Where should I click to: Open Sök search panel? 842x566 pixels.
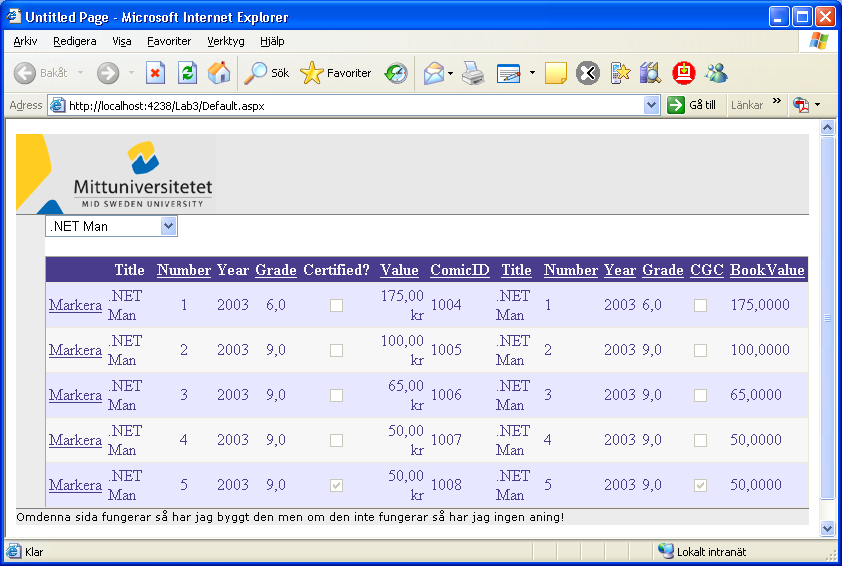[x=266, y=73]
